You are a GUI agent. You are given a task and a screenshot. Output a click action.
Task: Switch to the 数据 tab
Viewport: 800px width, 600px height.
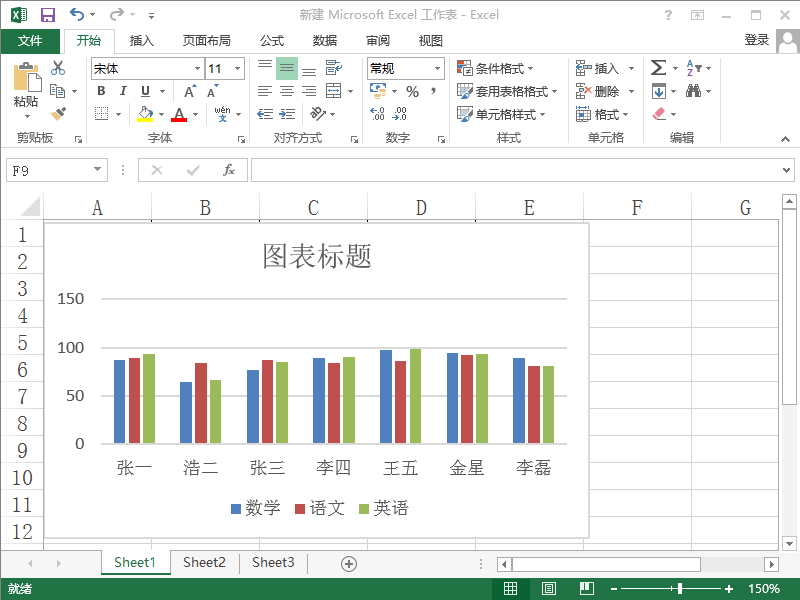pyautogui.click(x=324, y=41)
